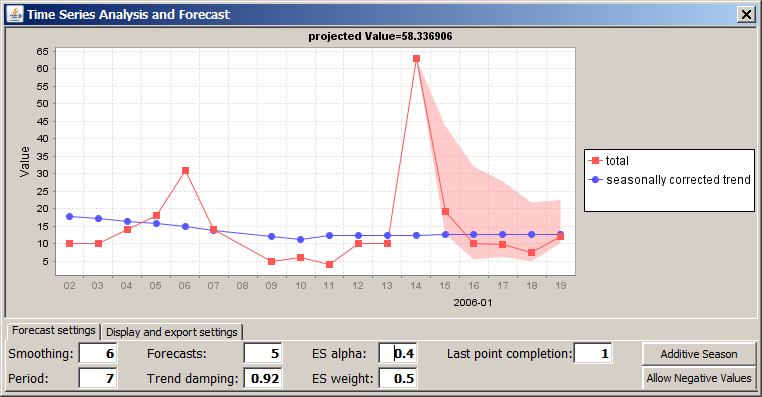Screen dimensions: 762x397
Task: Click the Period input field
Action: (x=98, y=379)
